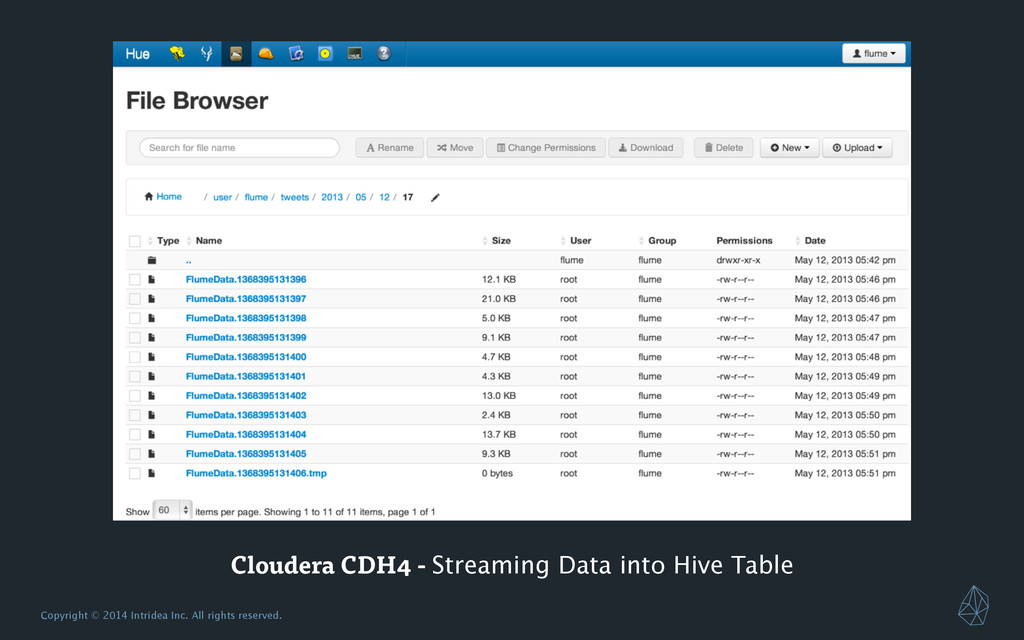Open the Help question mark icon
This screenshot has height=640, width=1024.
click(x=384, y=54)
